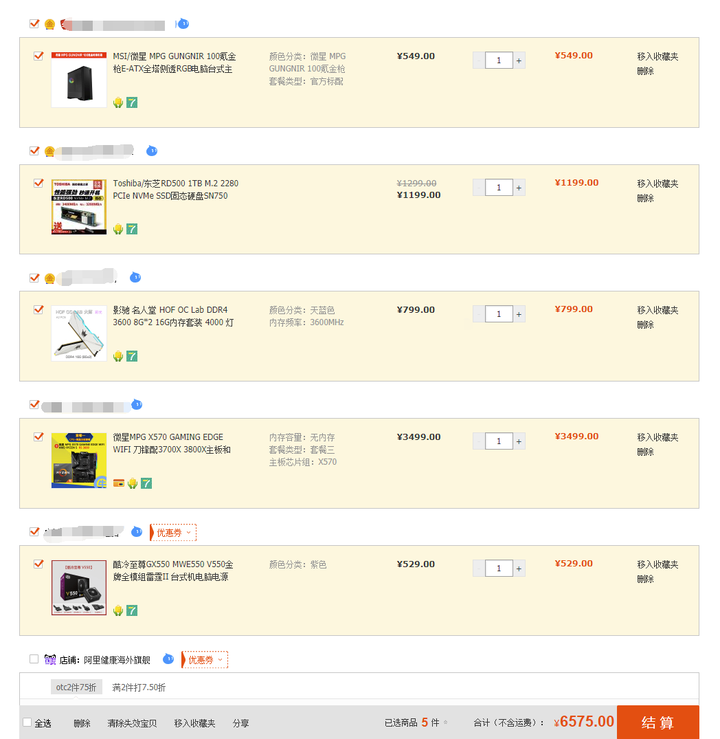Tick the 全选 select-all checkbox

tap(27, 722)
